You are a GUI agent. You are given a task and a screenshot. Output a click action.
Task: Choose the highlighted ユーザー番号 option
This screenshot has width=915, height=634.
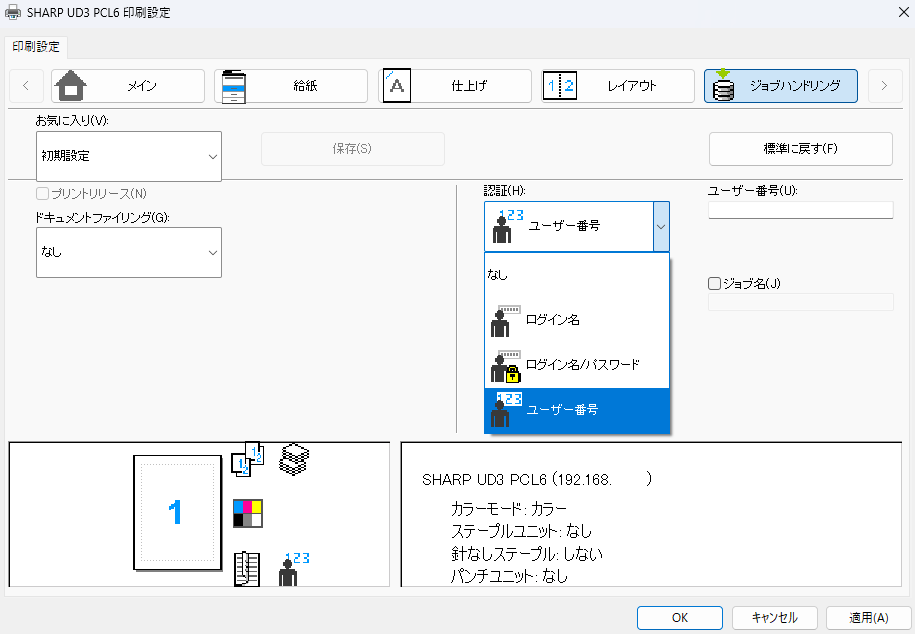coord(577,410)
